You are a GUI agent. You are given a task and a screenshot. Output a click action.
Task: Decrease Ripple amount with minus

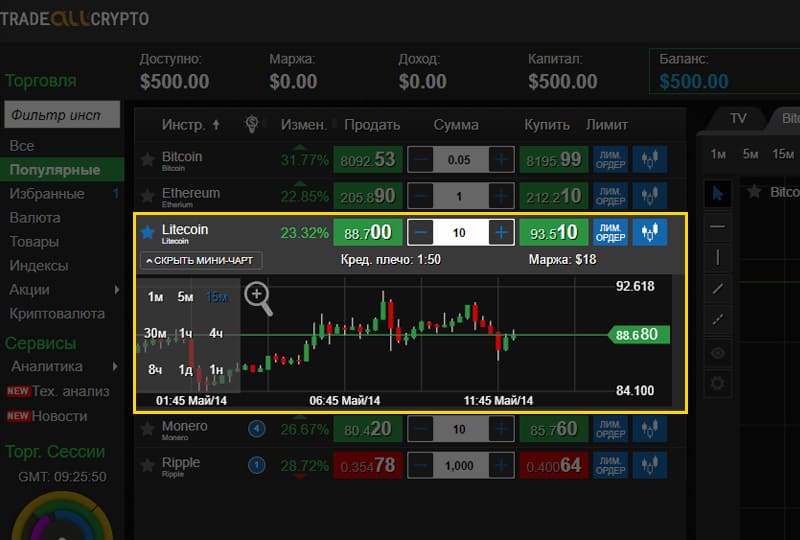coord(420,465)
